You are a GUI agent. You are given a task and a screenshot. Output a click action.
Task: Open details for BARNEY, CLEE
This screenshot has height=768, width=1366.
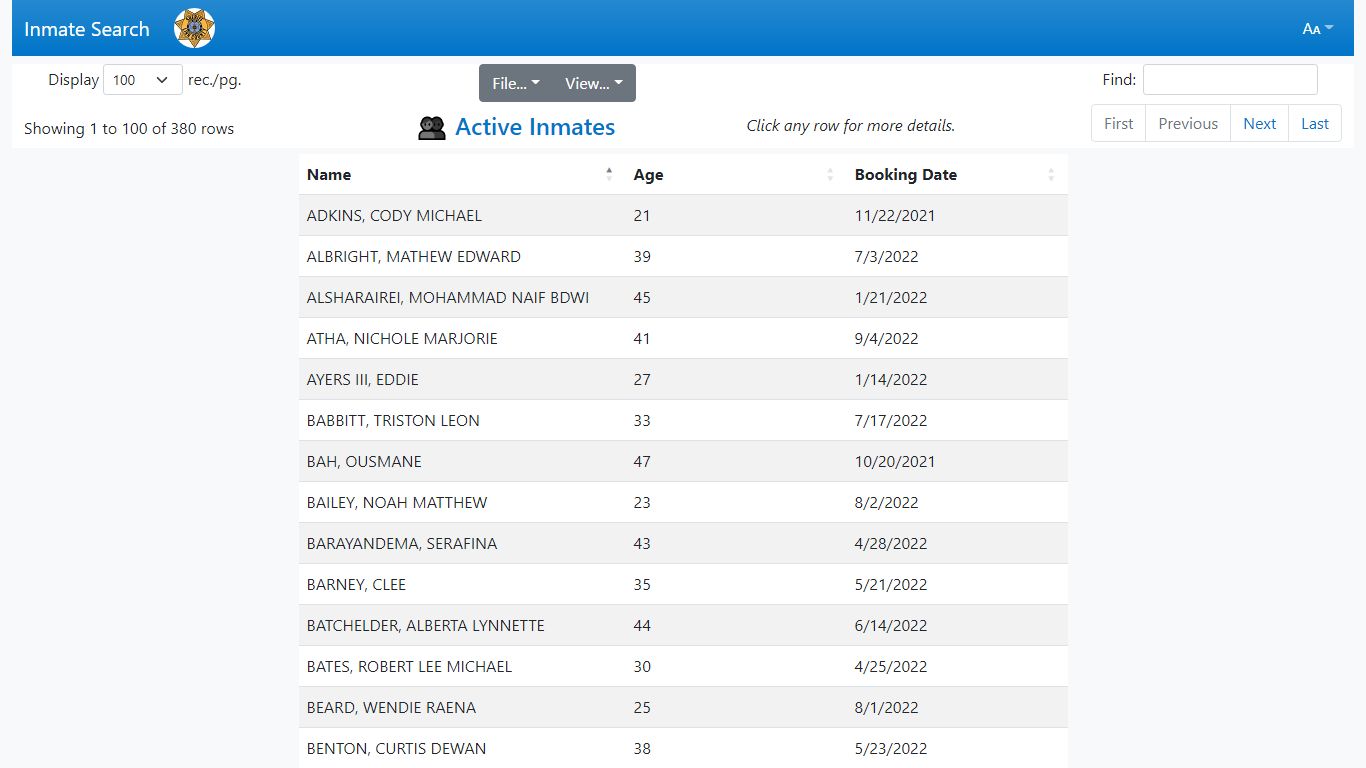683,584
